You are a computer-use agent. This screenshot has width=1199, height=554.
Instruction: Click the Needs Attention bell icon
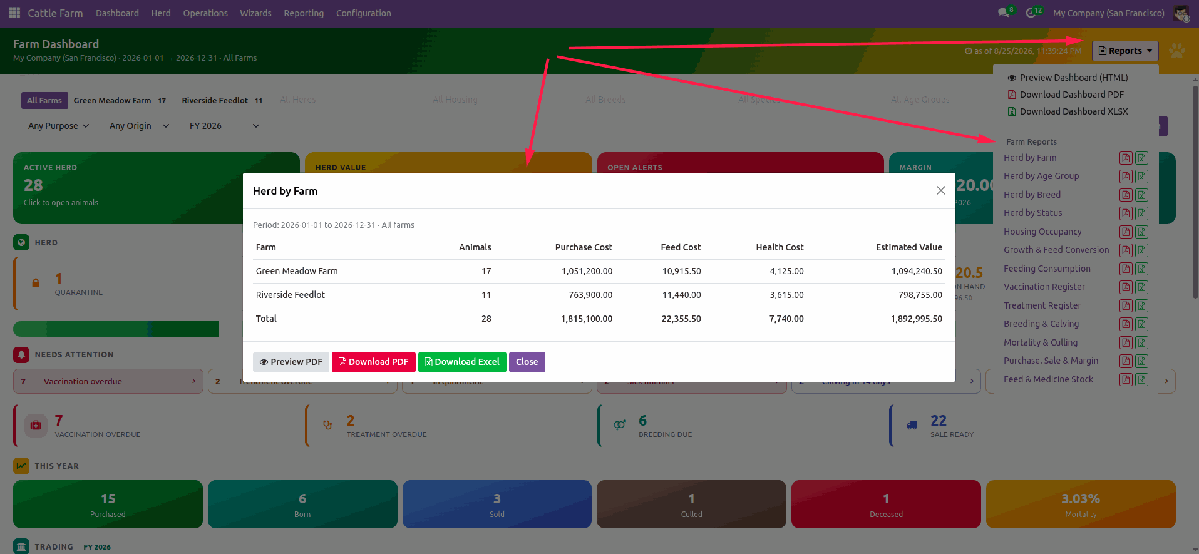(x=21, y=354)
